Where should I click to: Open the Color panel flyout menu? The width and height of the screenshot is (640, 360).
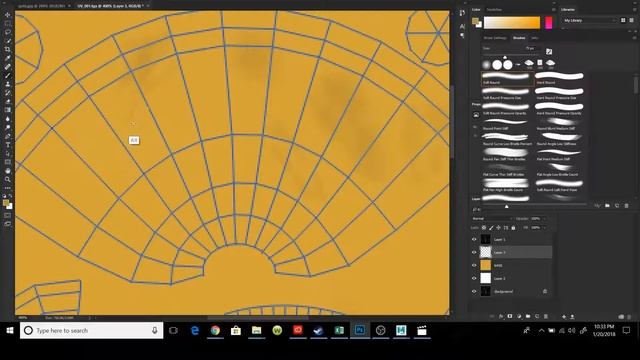[553, 9]
